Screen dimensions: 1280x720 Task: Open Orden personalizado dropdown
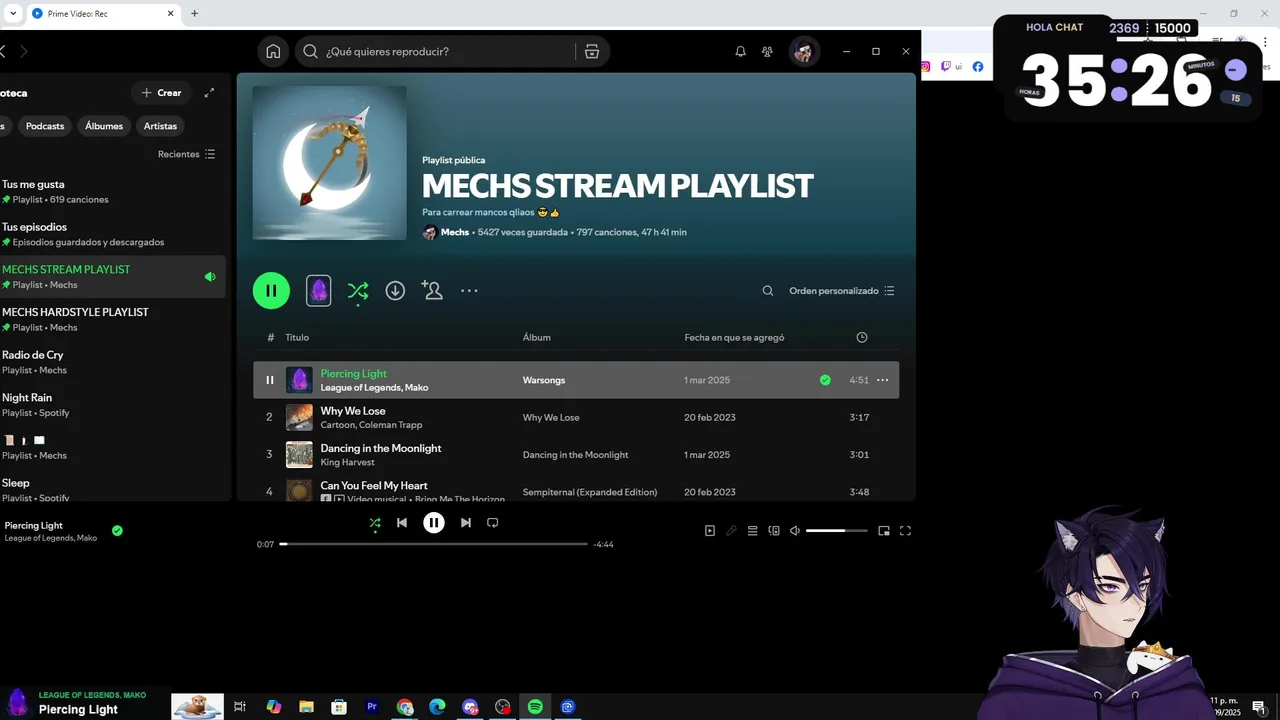pos(842,291)
